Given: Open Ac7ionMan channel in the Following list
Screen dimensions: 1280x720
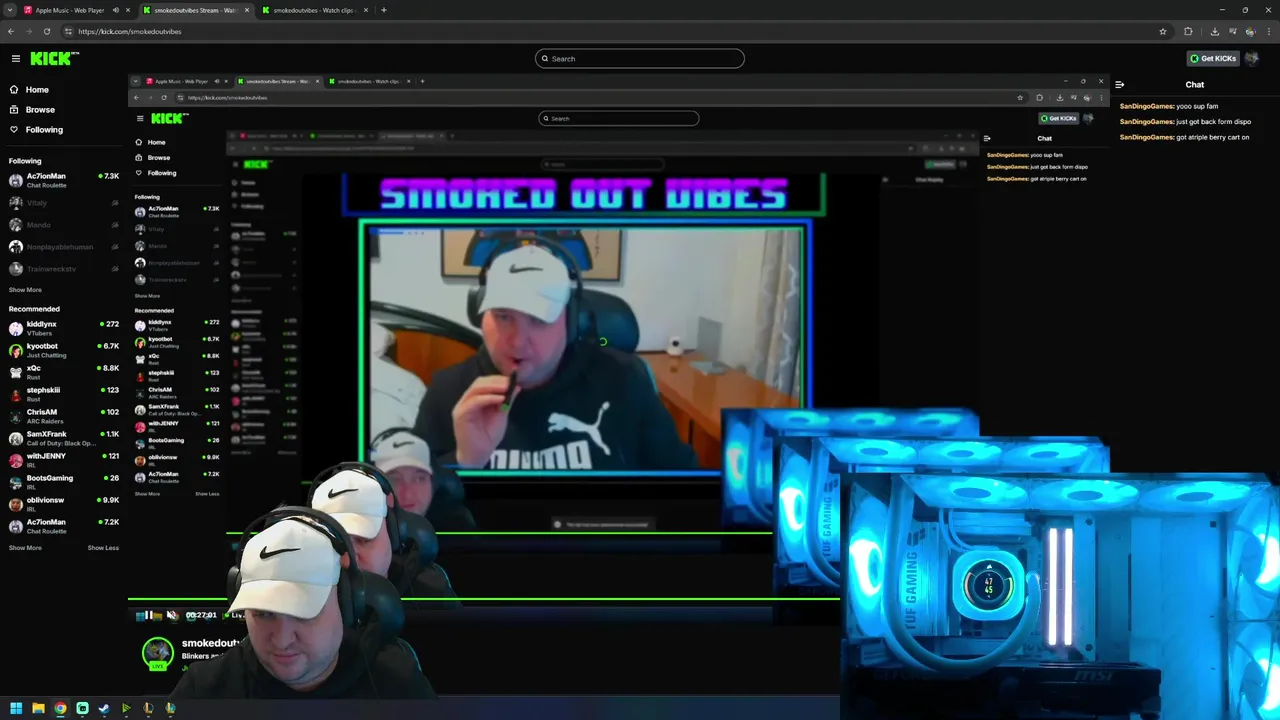Looking at the screenshot, I should [x=63, y=180].
